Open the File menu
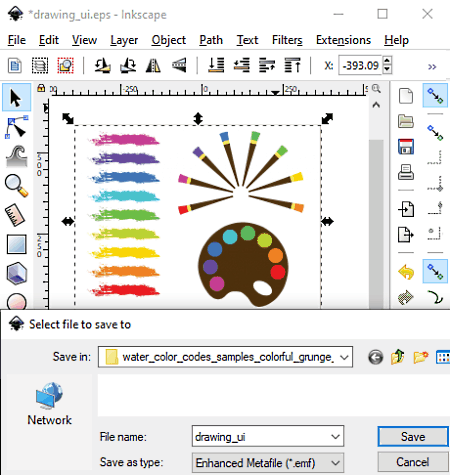This screenshot has width=450, height=475. click(17, 40)
